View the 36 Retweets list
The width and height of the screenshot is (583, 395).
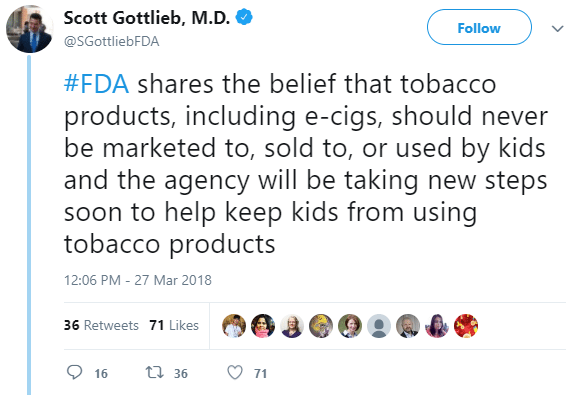click(101, 325)
